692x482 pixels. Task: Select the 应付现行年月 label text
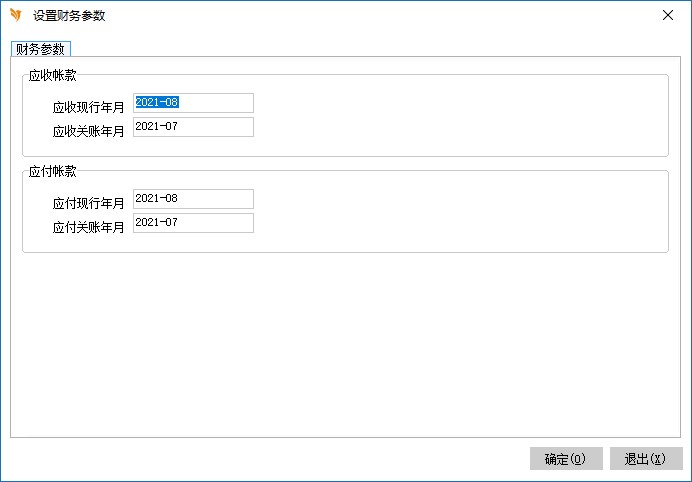tap(89, 203)
